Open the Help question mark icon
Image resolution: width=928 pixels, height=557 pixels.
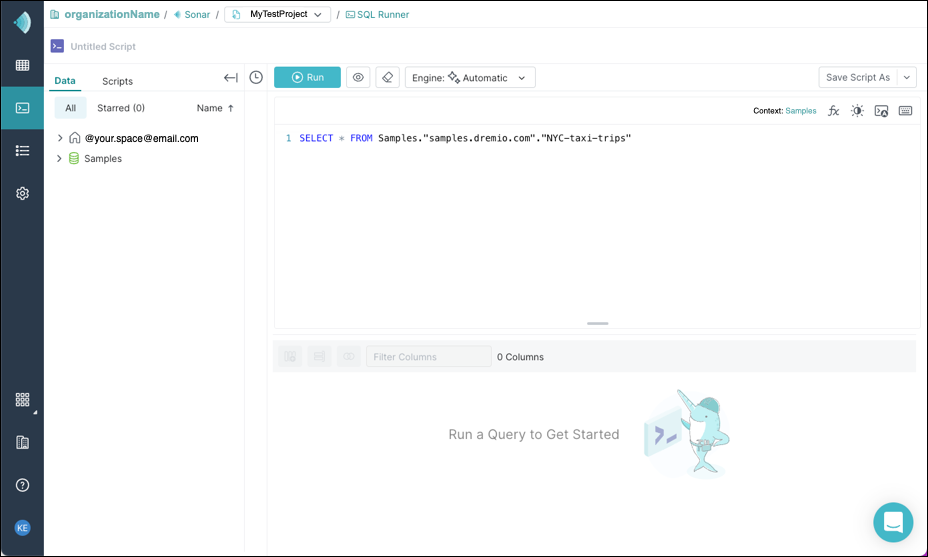click(22, 485)
